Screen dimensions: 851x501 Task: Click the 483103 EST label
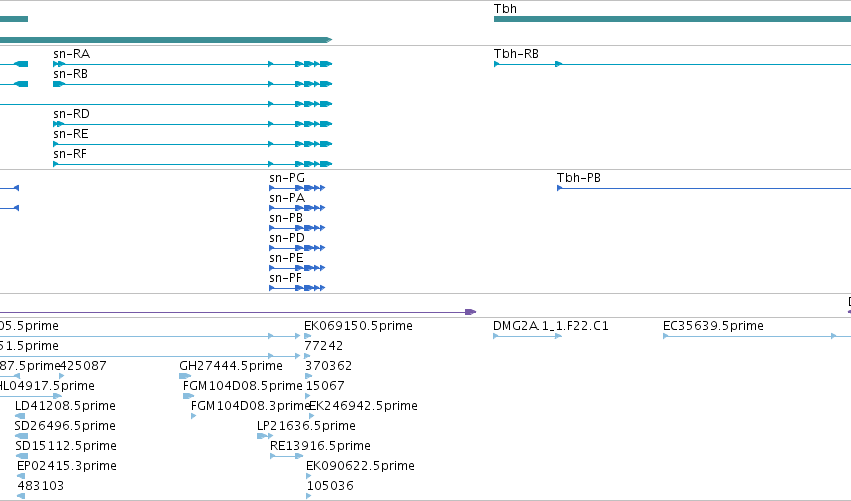pos(41,486)
